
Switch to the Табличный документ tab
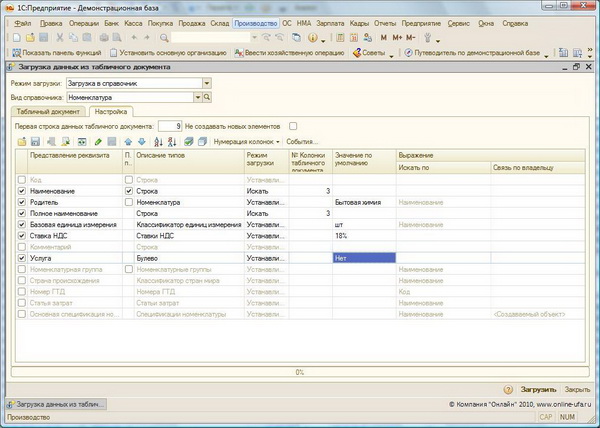click(48, 112)
